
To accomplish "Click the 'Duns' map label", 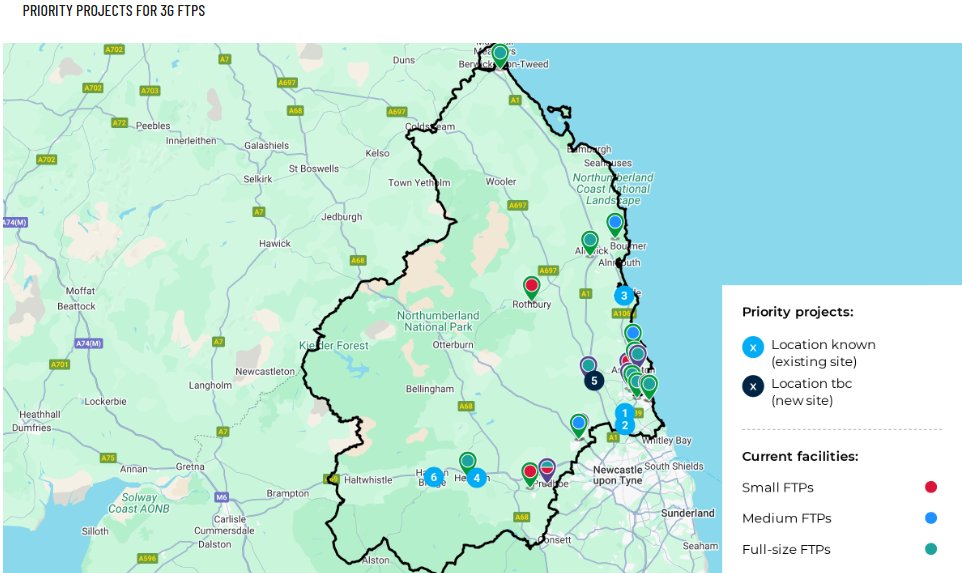I will coord(404,60).
